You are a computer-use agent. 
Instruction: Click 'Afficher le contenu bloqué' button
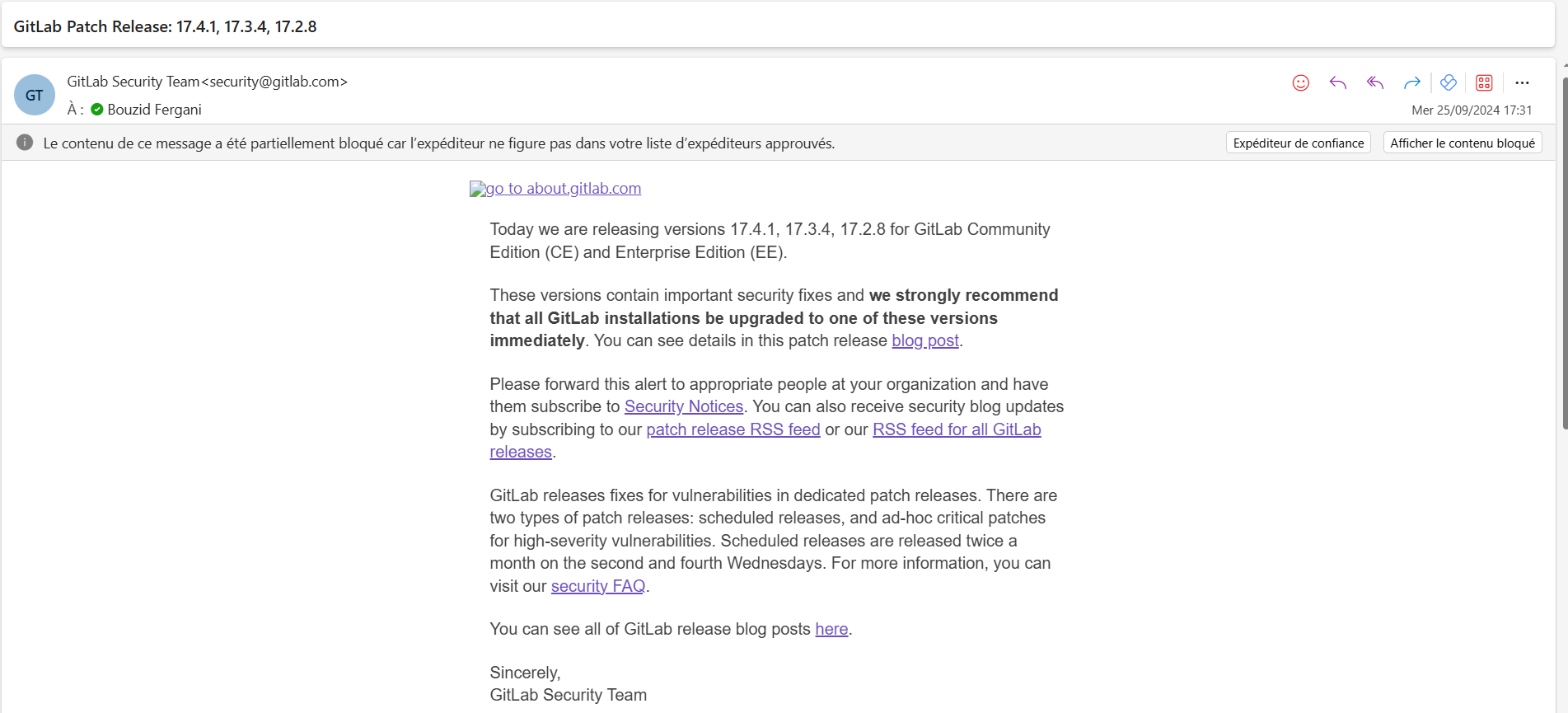1462,143
